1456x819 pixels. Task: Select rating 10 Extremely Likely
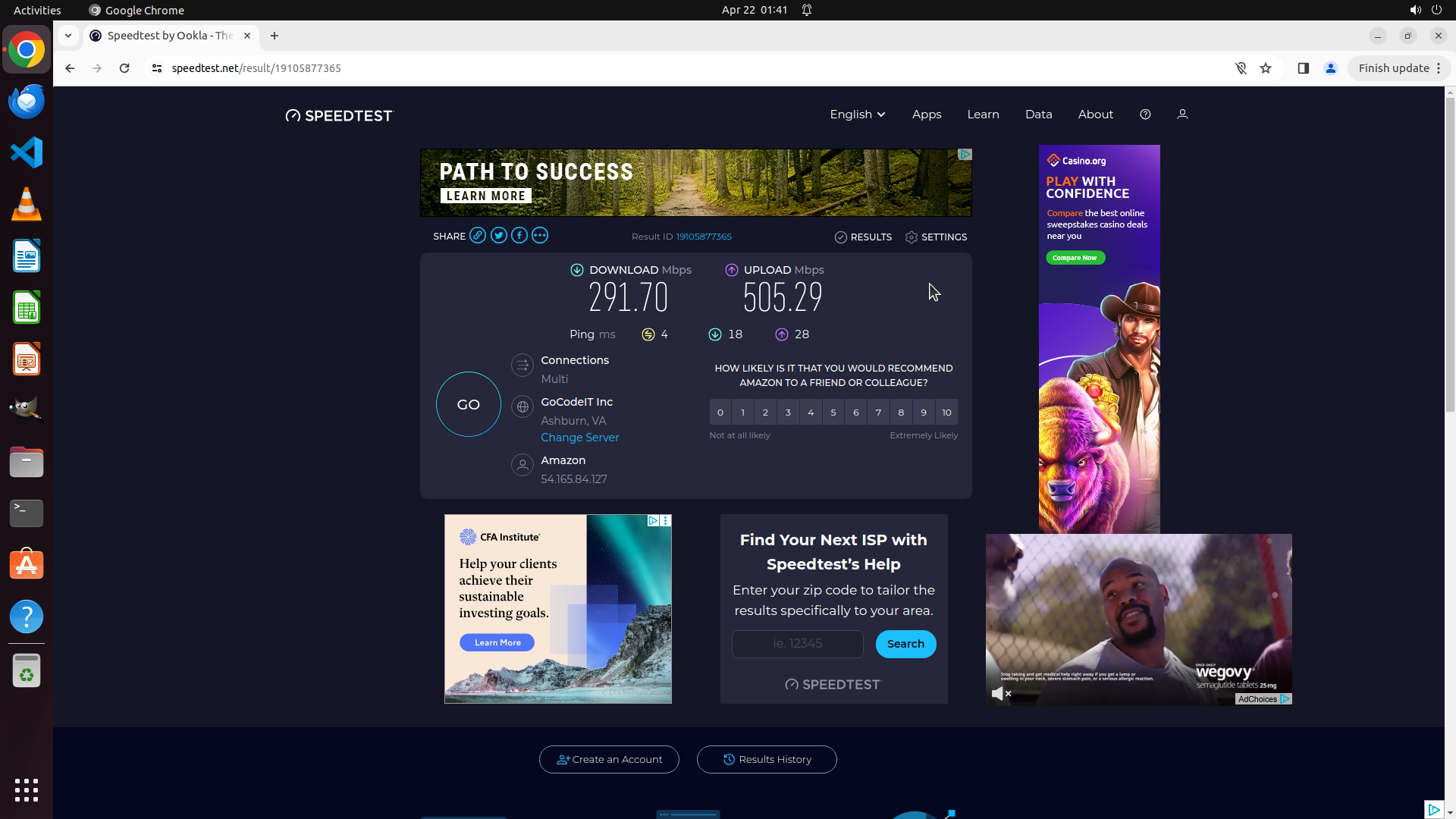946,413
